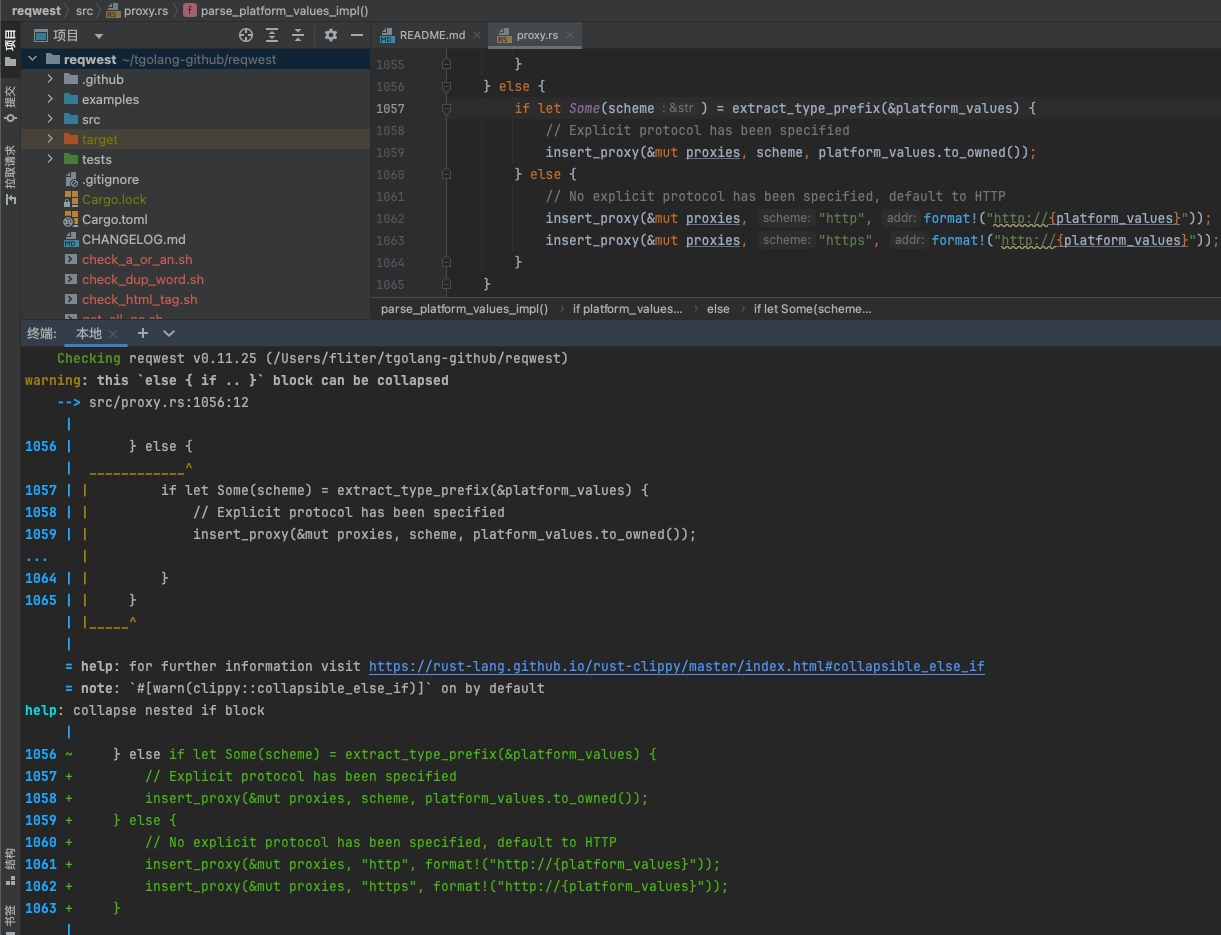1221x935 pixels.
Task: Open the clippy collapsible_else_if help link
Action: [x=676, y=666]
